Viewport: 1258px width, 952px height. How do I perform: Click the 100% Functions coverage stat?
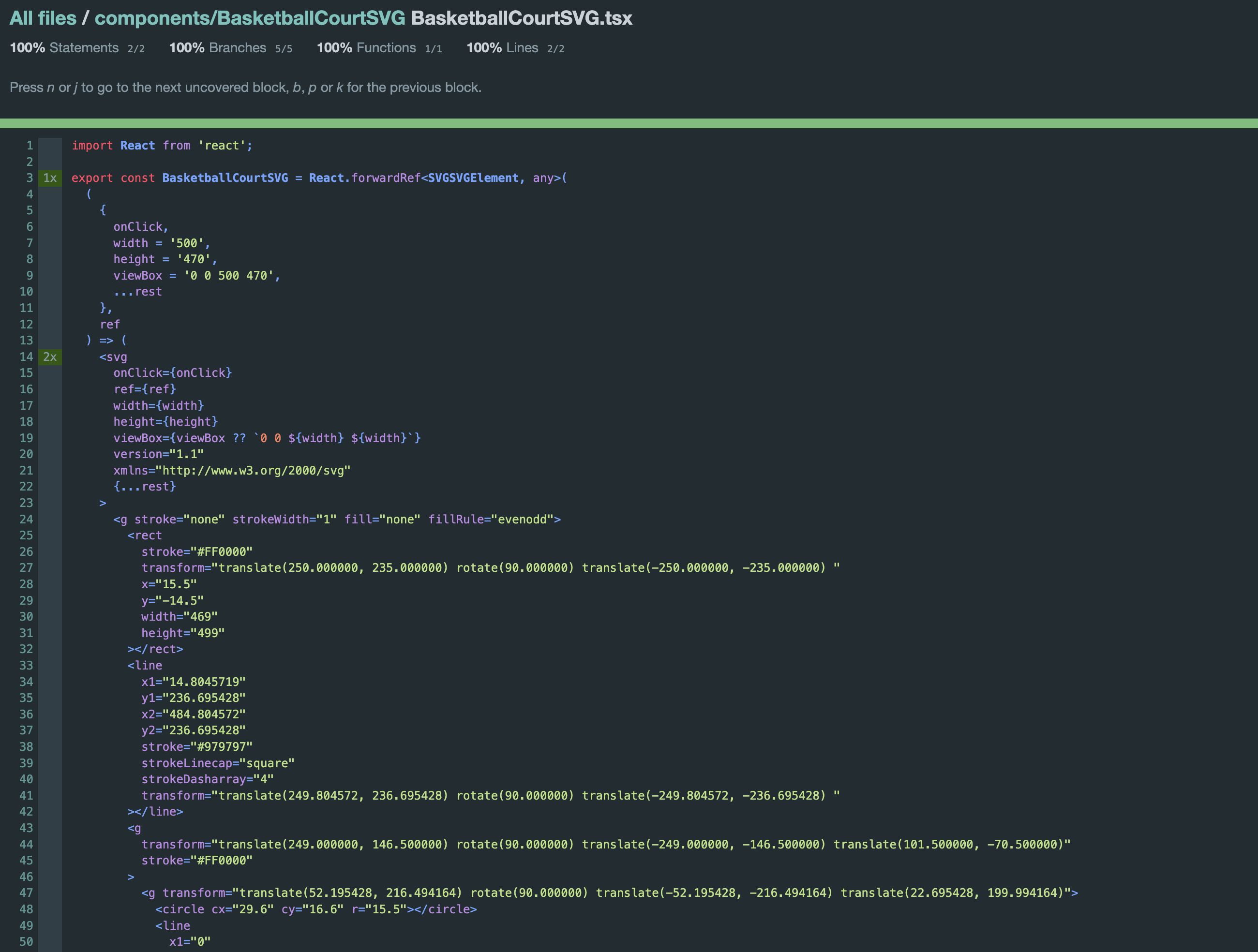point(379,48)
